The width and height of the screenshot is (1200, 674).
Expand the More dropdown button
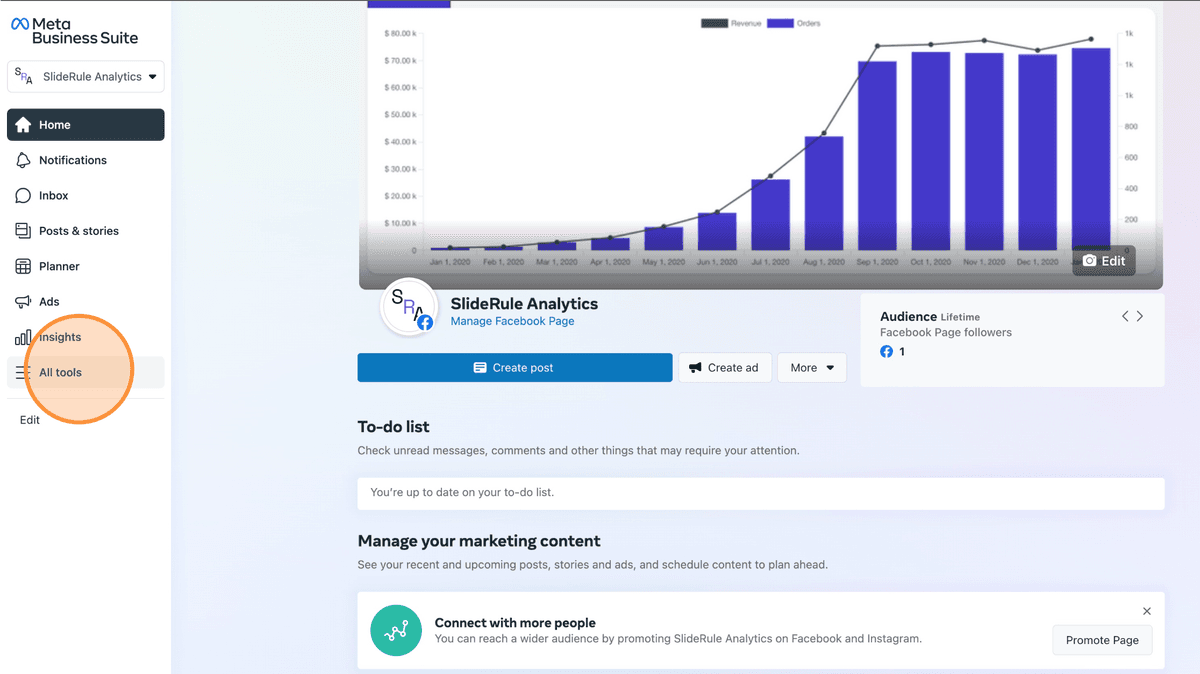pyautogui.click(x=812, y=368)
